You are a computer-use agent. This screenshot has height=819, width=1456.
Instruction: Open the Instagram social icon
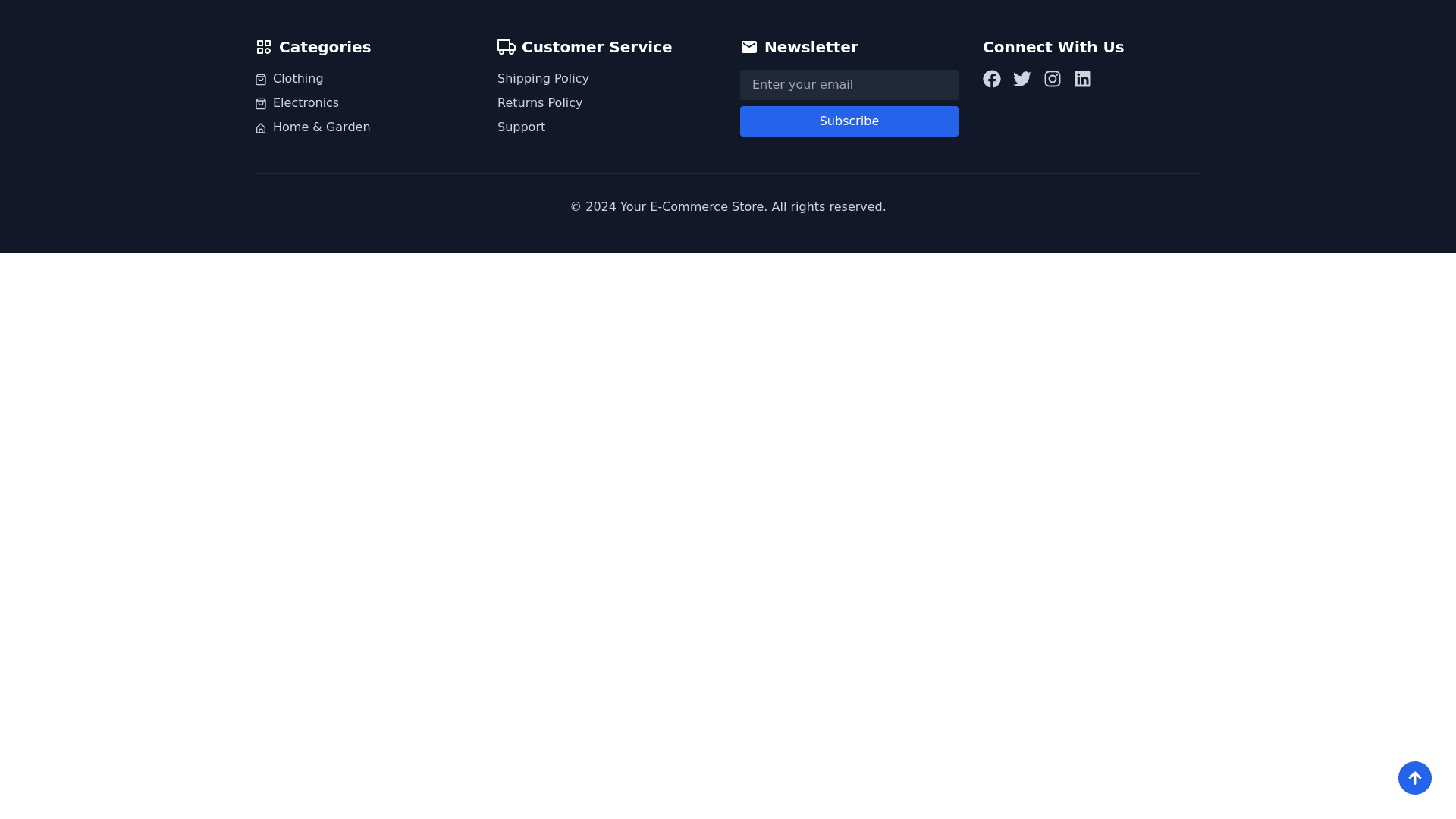pos(1053,79)
